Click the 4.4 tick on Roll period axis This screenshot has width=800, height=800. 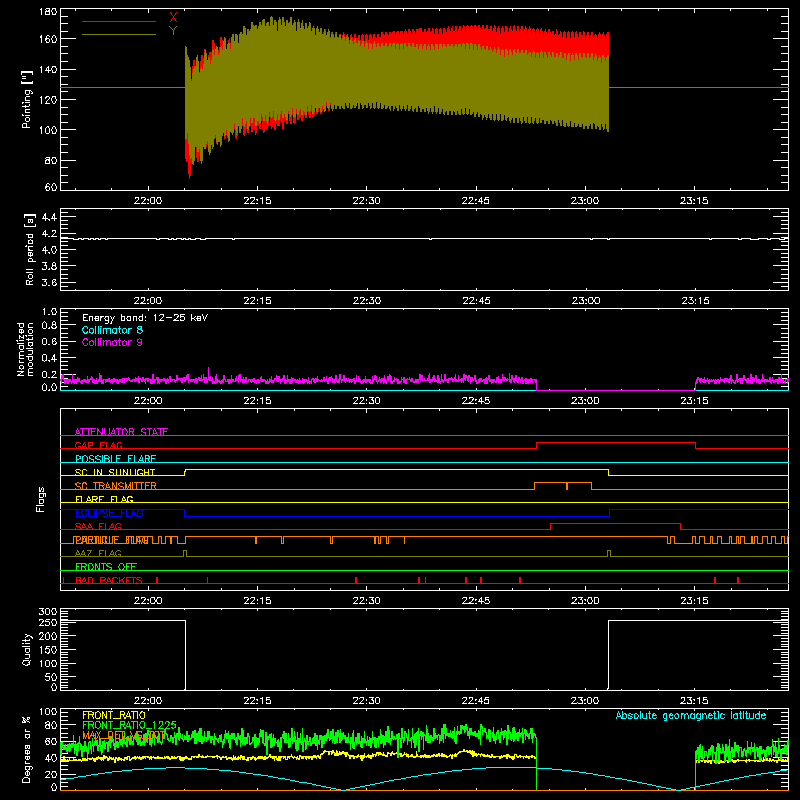point(49,217)
